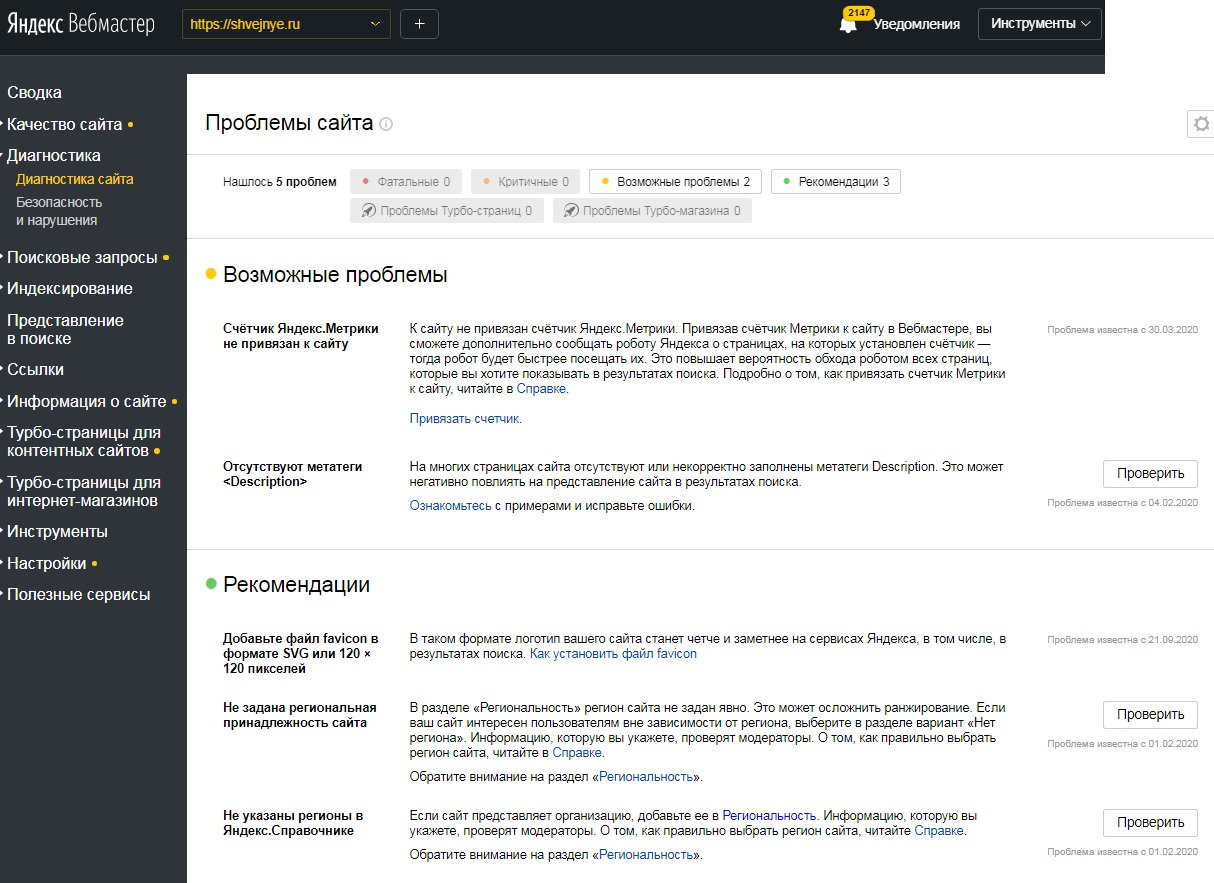1214x883 pixels.
Task: Open Сводка in the sidebar
Action: 34,93
